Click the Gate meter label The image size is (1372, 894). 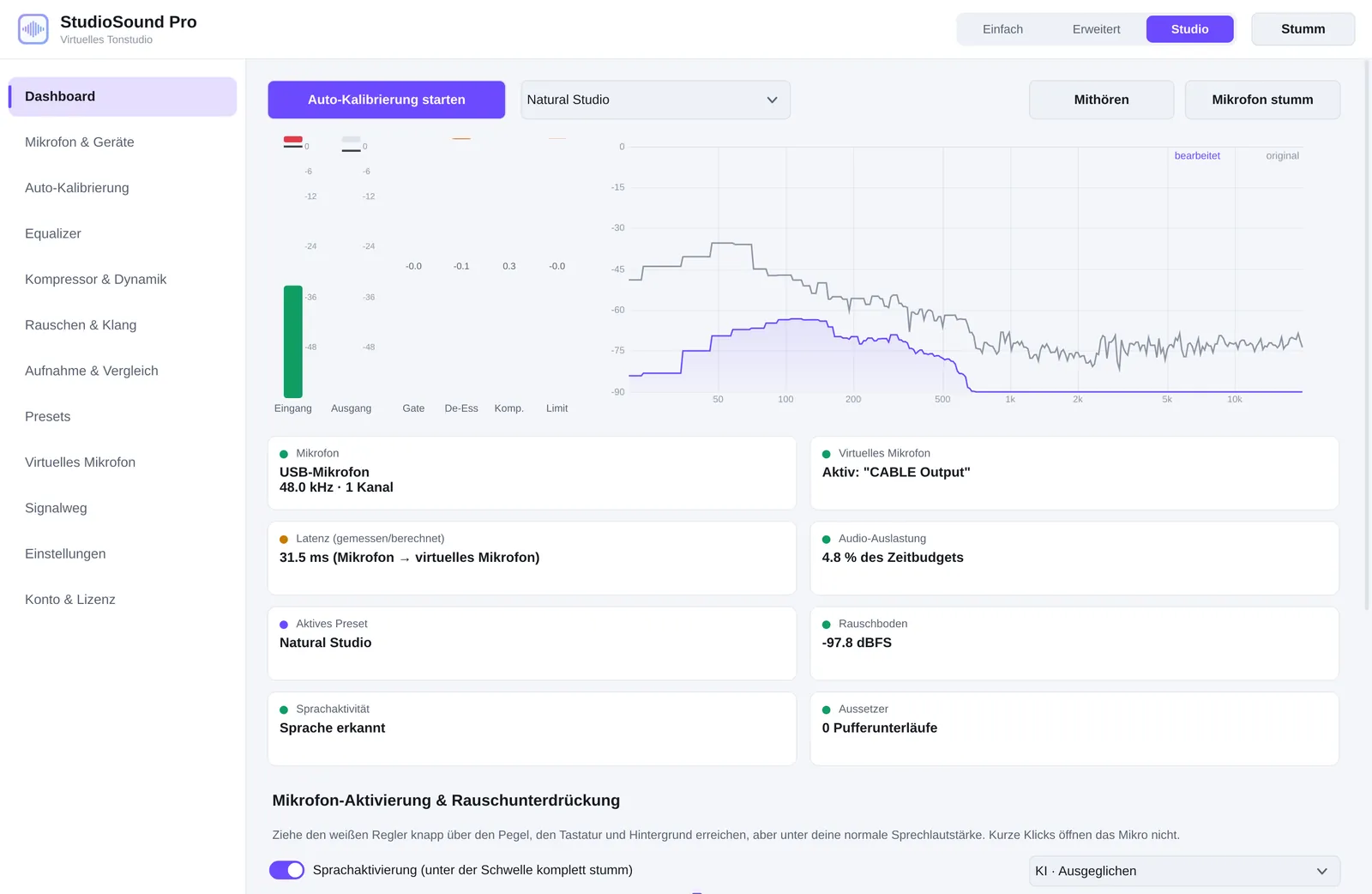click(413, 408)
